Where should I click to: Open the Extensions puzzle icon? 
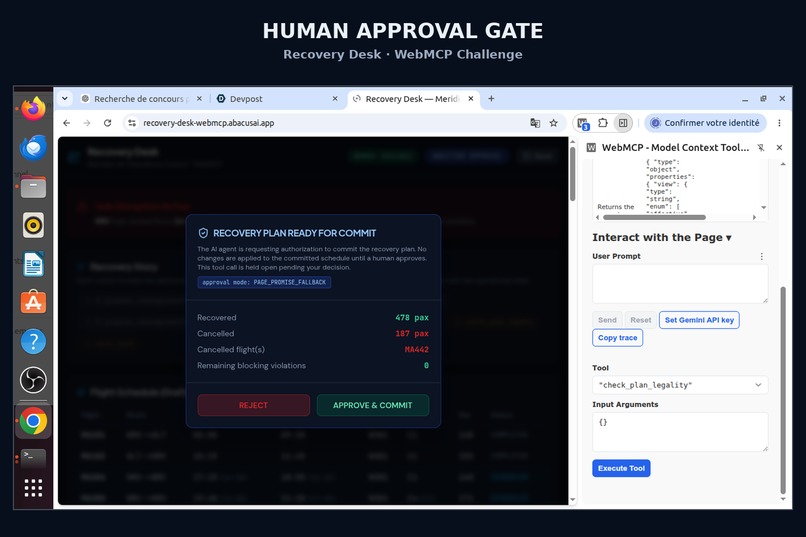[603, 123]
